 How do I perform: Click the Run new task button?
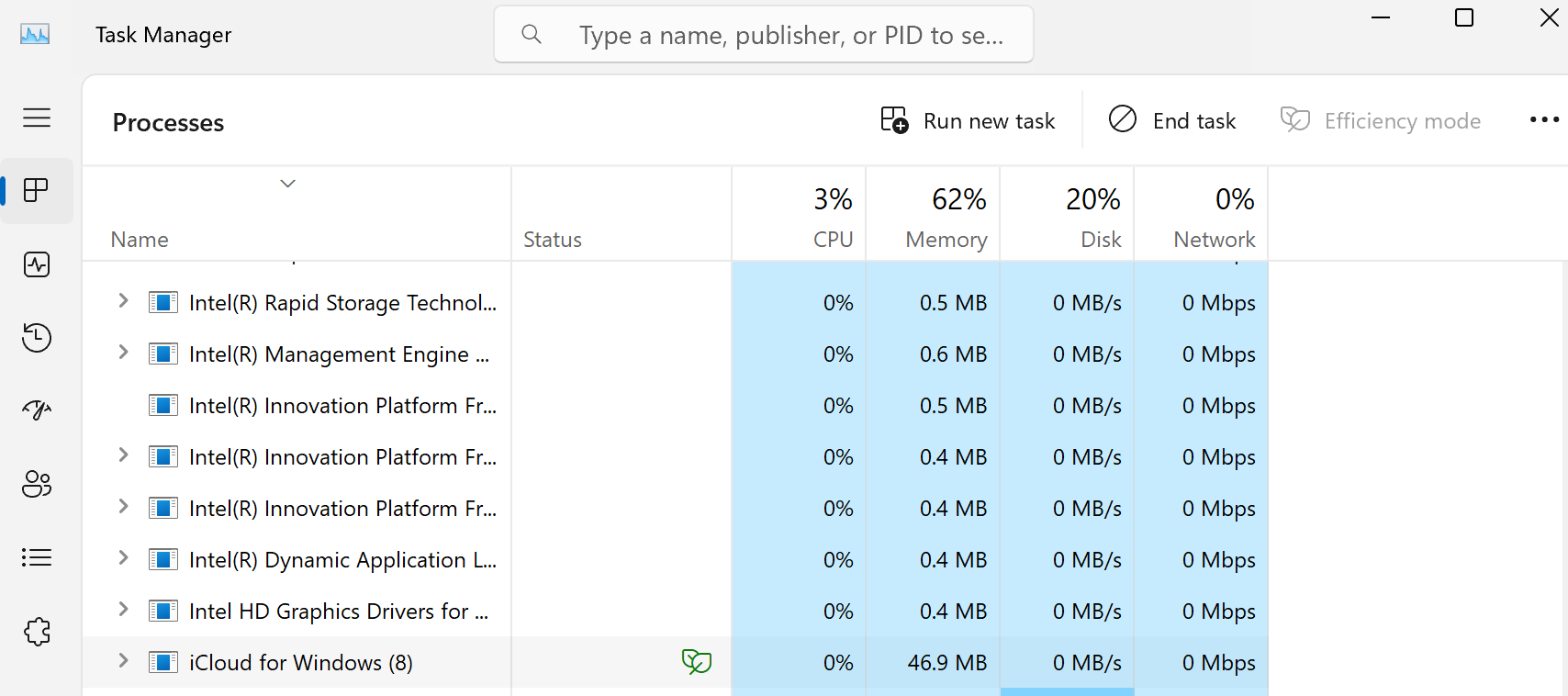(968, 121)
